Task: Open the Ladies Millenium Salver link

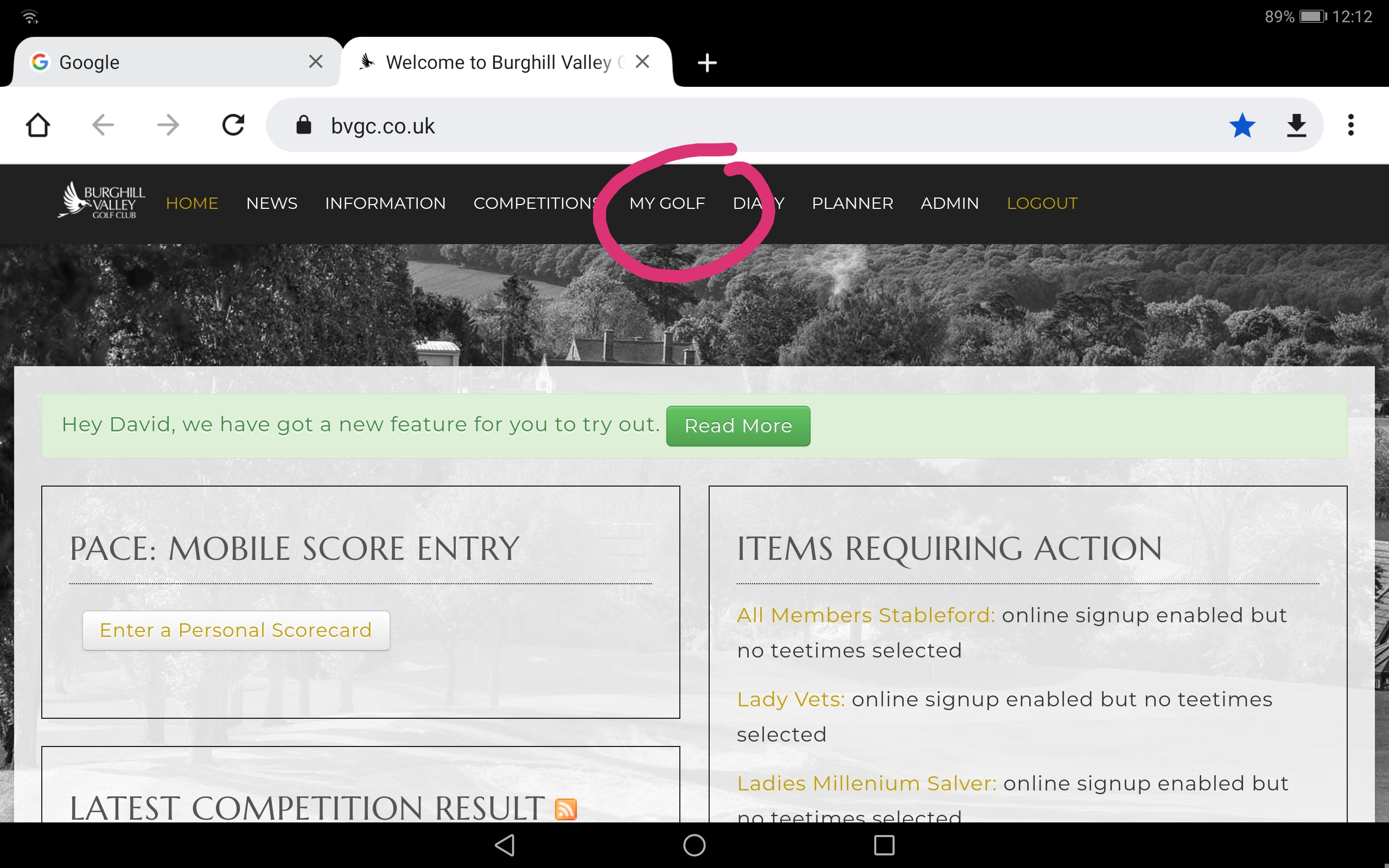Action: pyautogui.click(x=866, y=783)
